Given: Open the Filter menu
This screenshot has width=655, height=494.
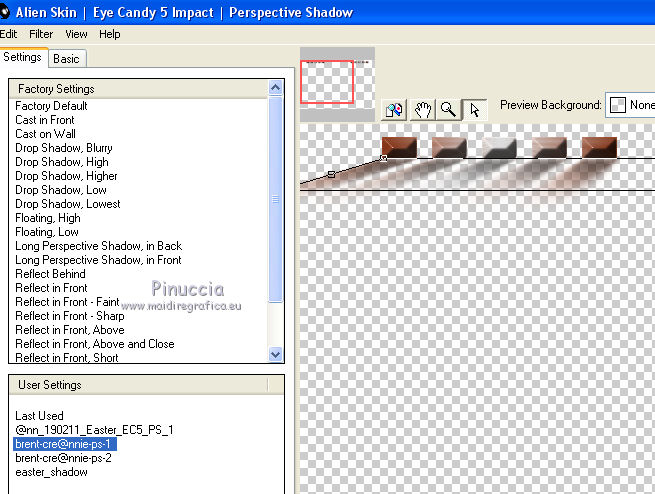Looking at the screenshot, I should (x=41, y=34).
